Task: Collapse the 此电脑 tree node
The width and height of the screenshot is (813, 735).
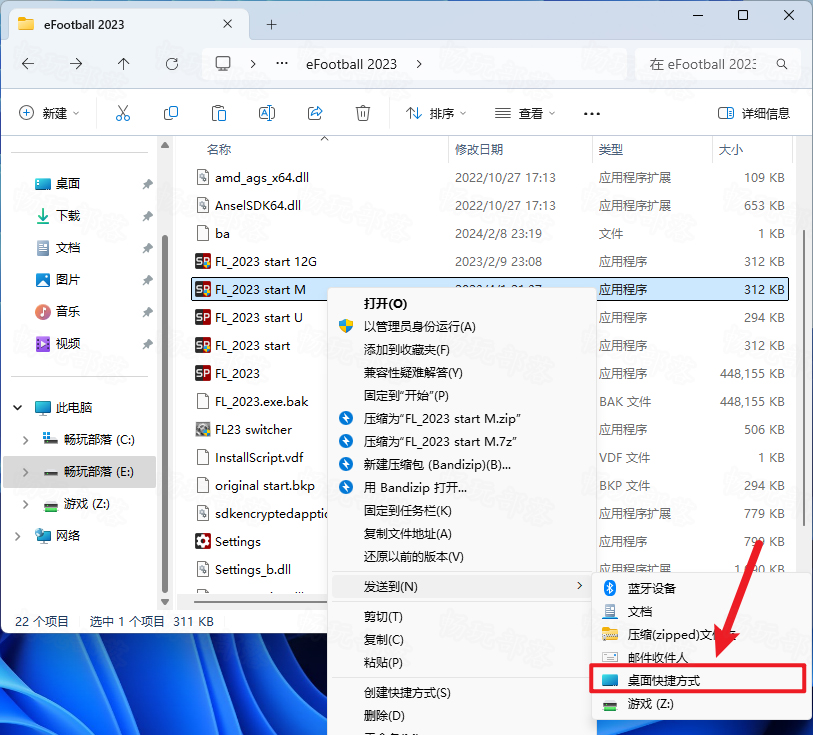Action: [18, 408]
